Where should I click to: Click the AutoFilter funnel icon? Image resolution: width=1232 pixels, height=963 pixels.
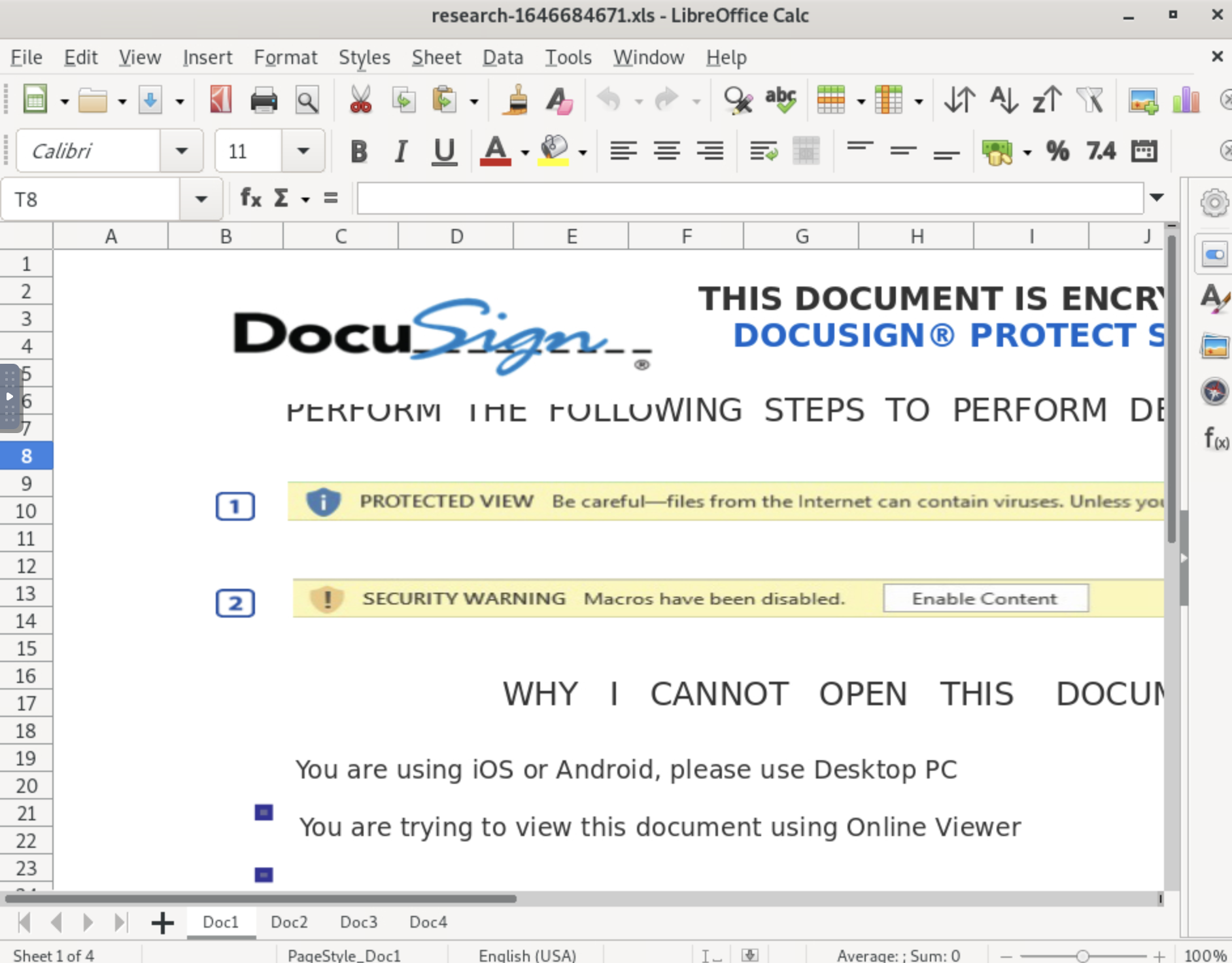tap(1090, 101)
